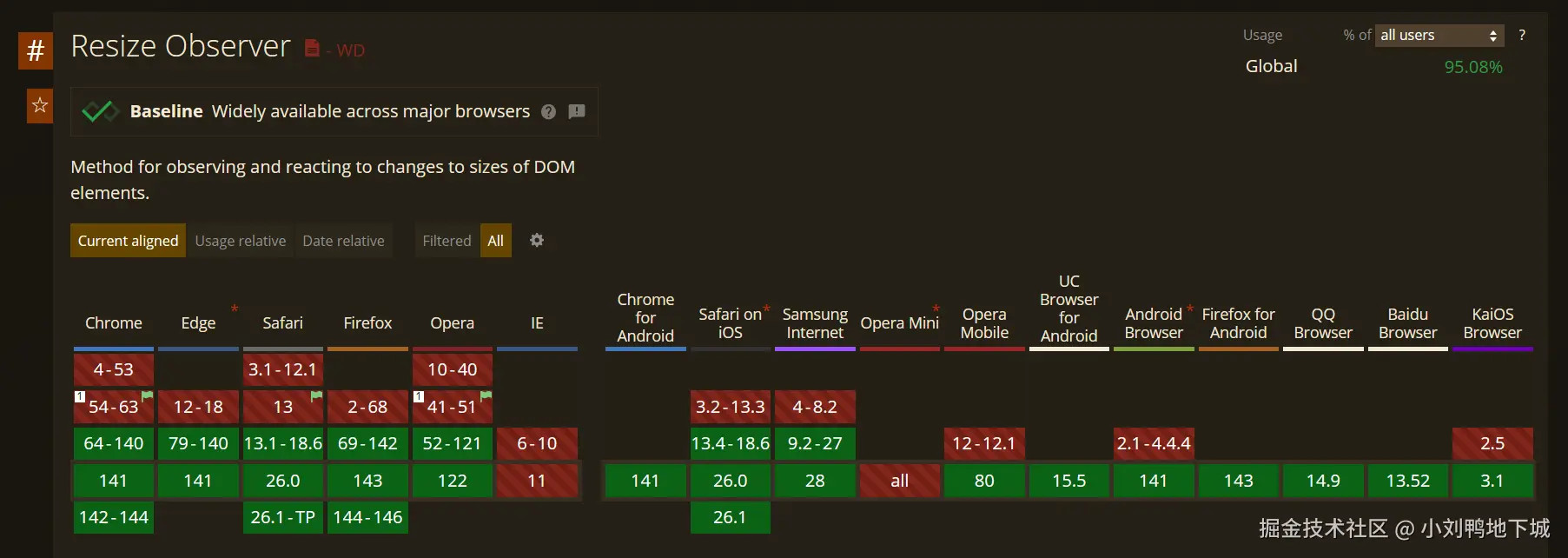Star this feature with the favorite icon

[x=40, y=106]
